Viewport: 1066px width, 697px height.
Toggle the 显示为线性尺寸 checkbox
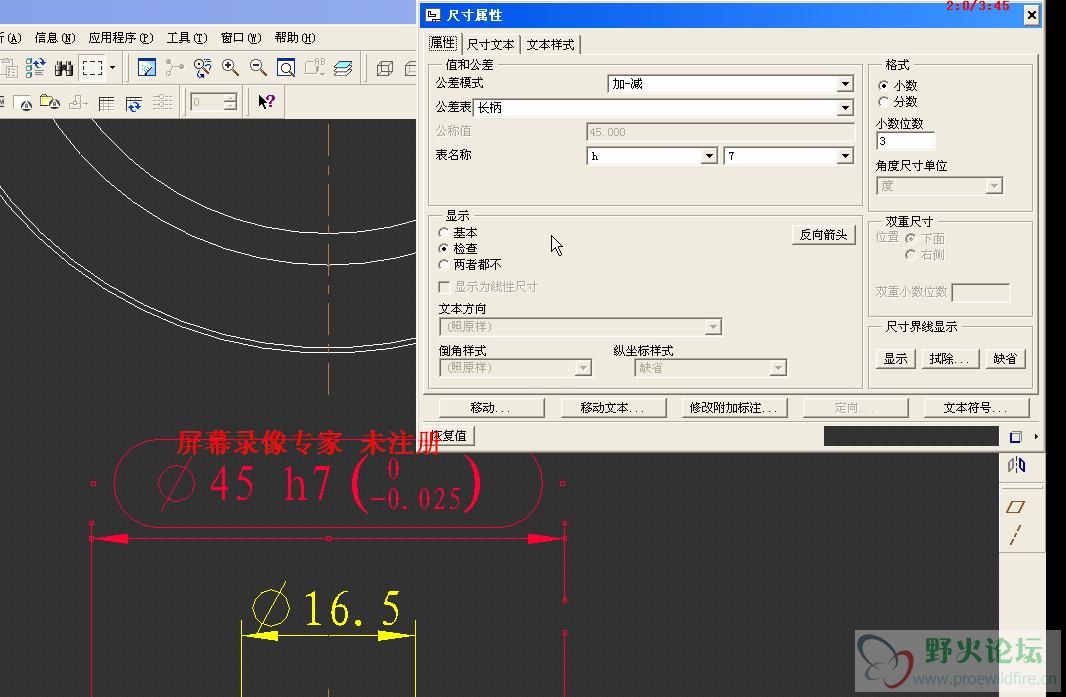pos(444,286)
